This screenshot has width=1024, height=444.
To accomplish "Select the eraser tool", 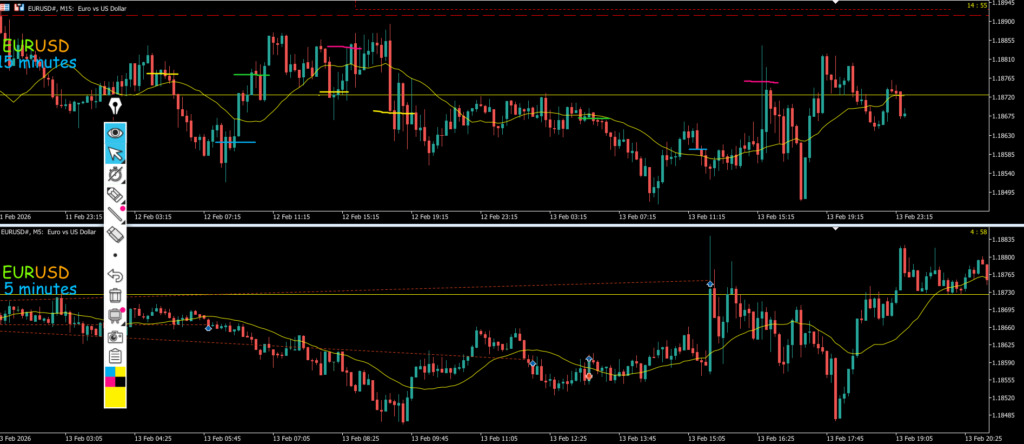I will coord(116,234).
